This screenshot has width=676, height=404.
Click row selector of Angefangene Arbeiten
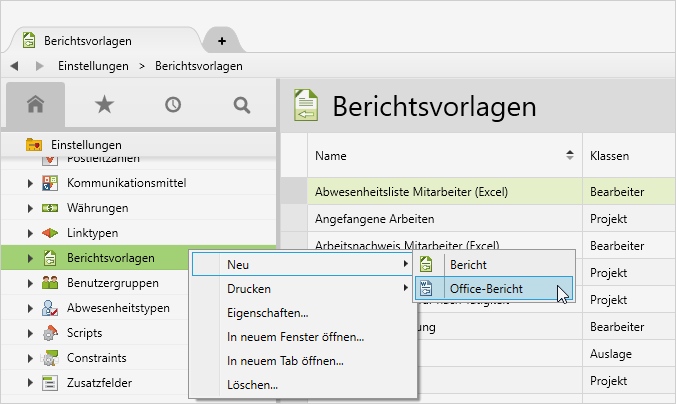[x=294, y=219]
